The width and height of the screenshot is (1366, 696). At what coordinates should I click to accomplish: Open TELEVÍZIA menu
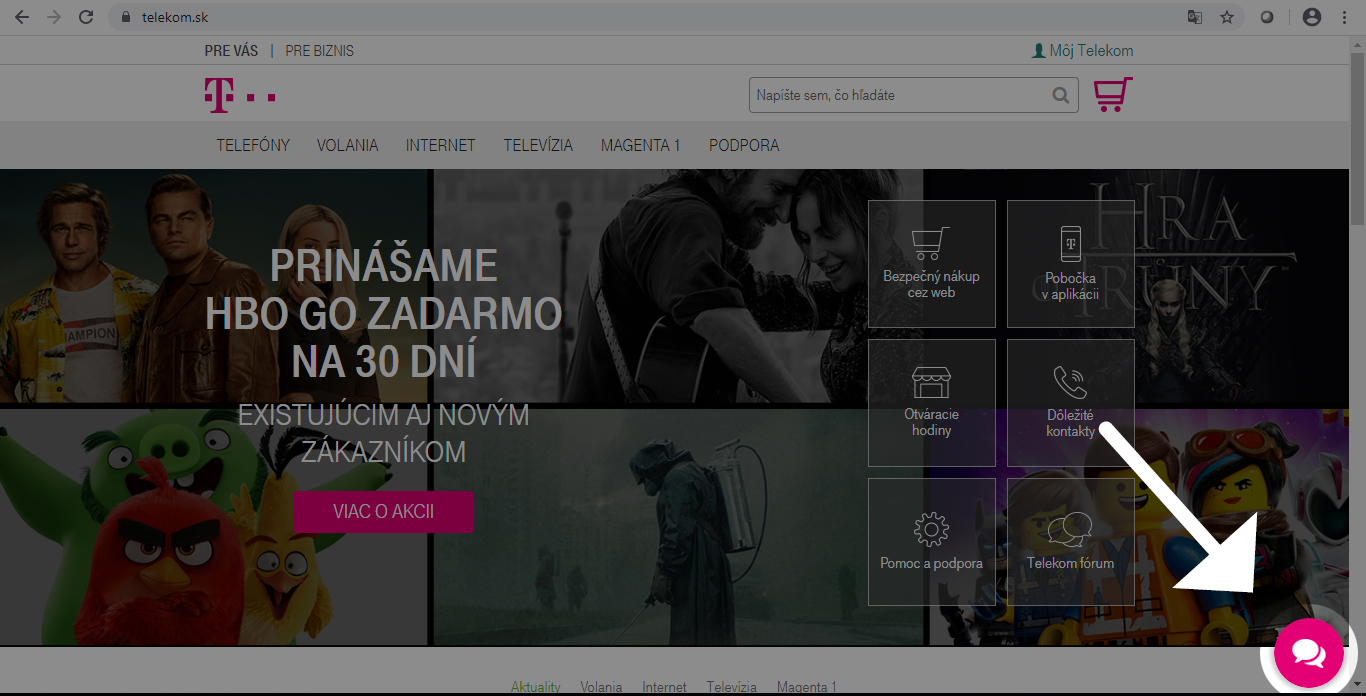[x=538, y=145]
